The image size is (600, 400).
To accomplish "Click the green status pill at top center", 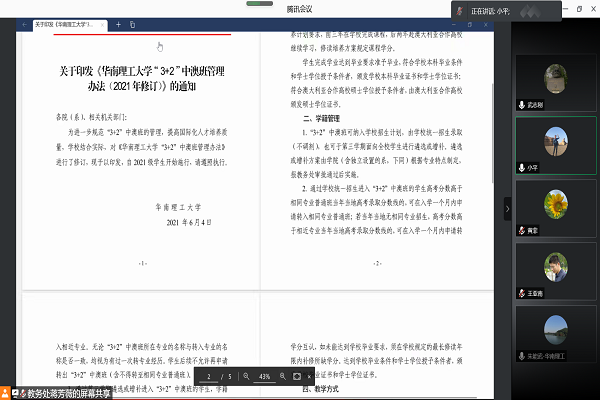I will (259, 3).
